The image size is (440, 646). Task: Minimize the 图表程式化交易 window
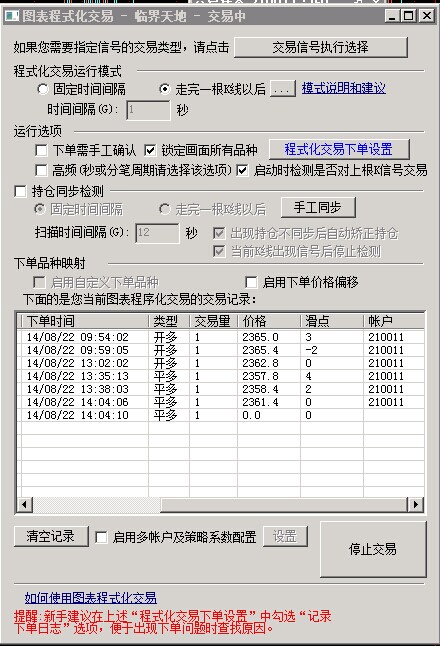[392, 16]
